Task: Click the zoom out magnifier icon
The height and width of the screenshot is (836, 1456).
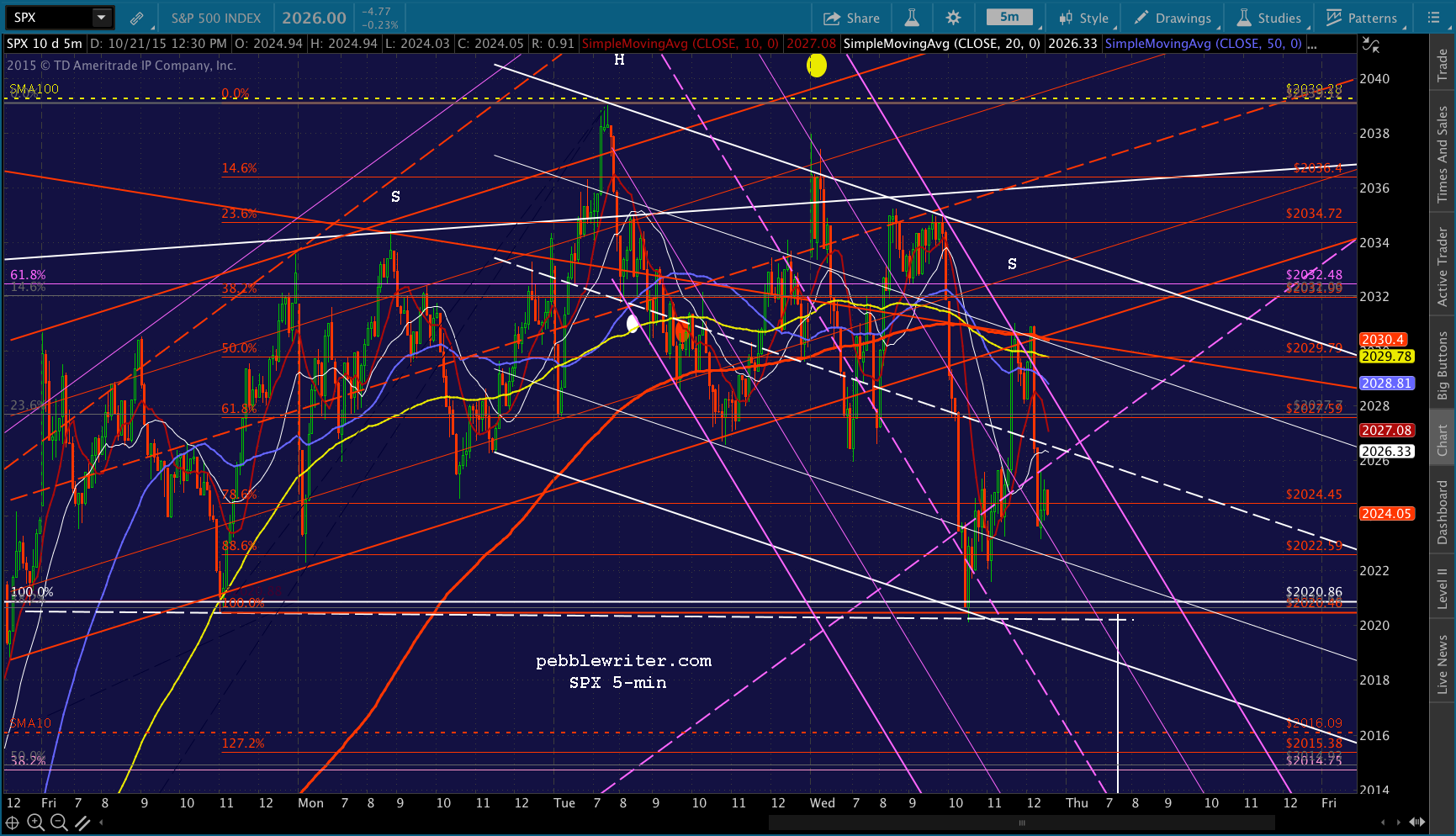Action: click(58, 823)
